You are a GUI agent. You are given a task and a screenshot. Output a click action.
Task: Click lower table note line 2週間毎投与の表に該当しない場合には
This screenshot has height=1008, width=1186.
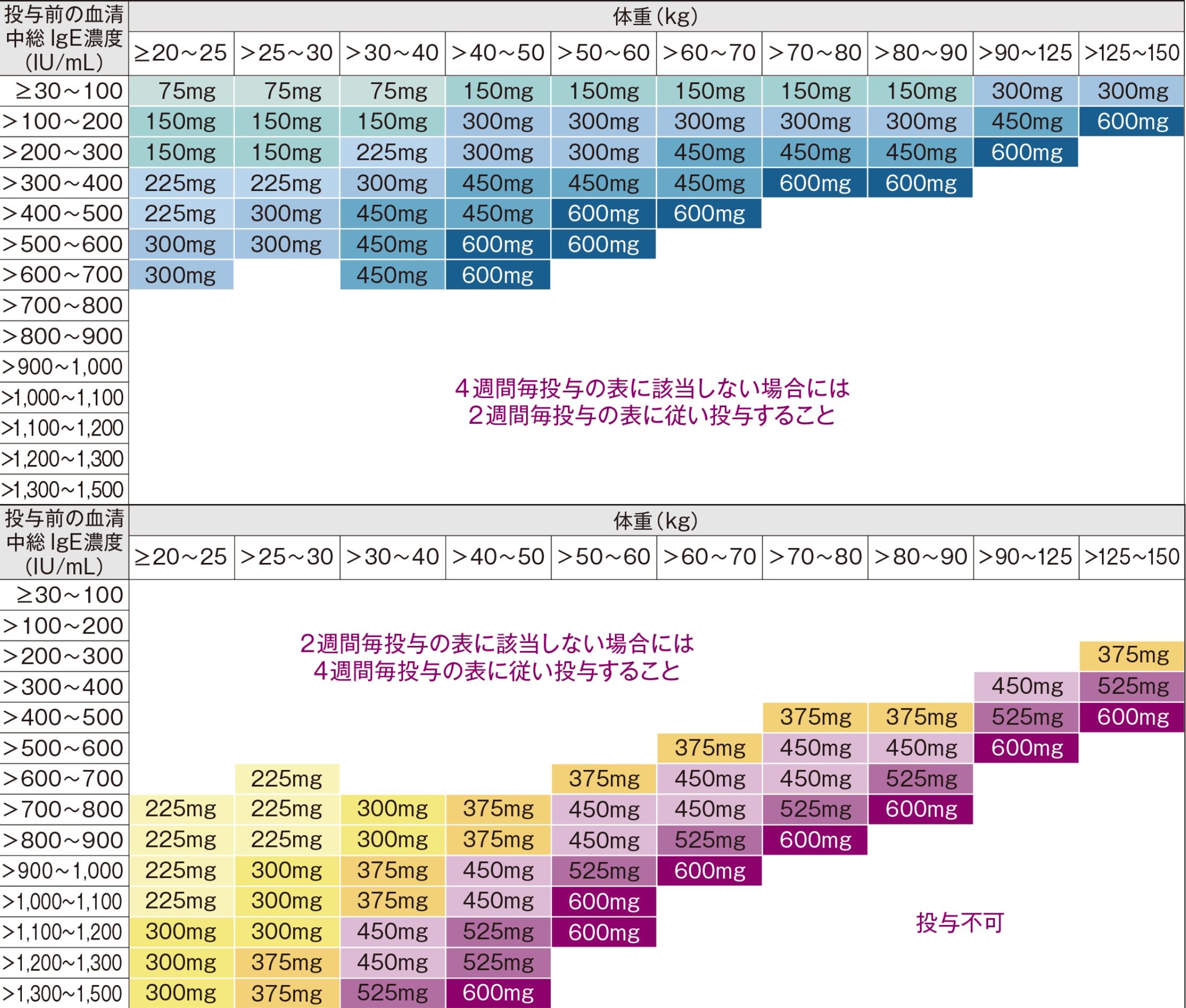(497, 644)
